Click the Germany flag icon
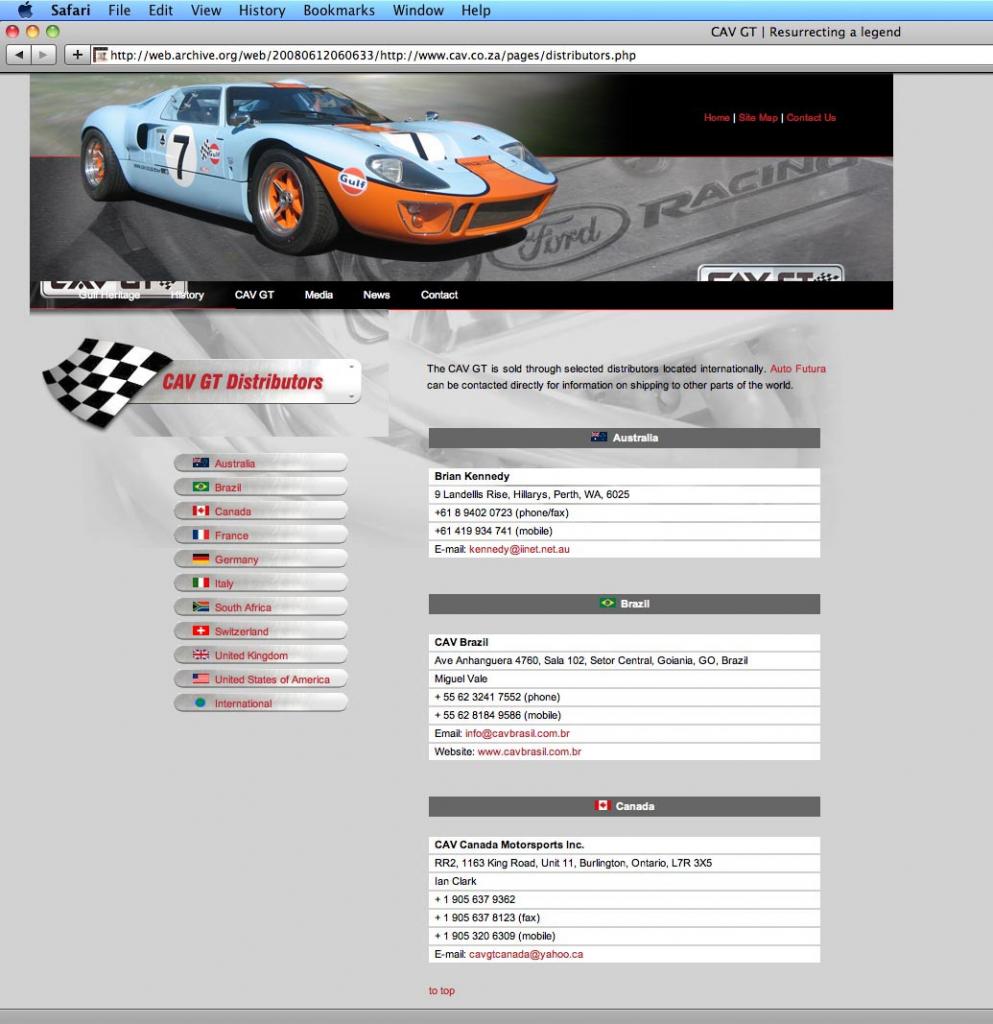The image size is (993, 1024). pyautogui.click(x=200, y=559)
